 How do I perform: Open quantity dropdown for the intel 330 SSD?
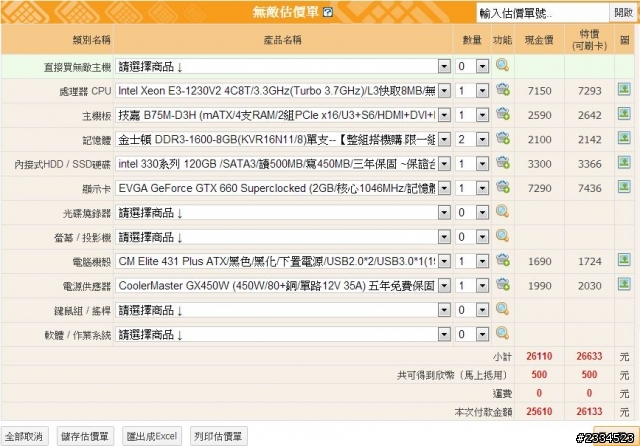tap(482, 164)
